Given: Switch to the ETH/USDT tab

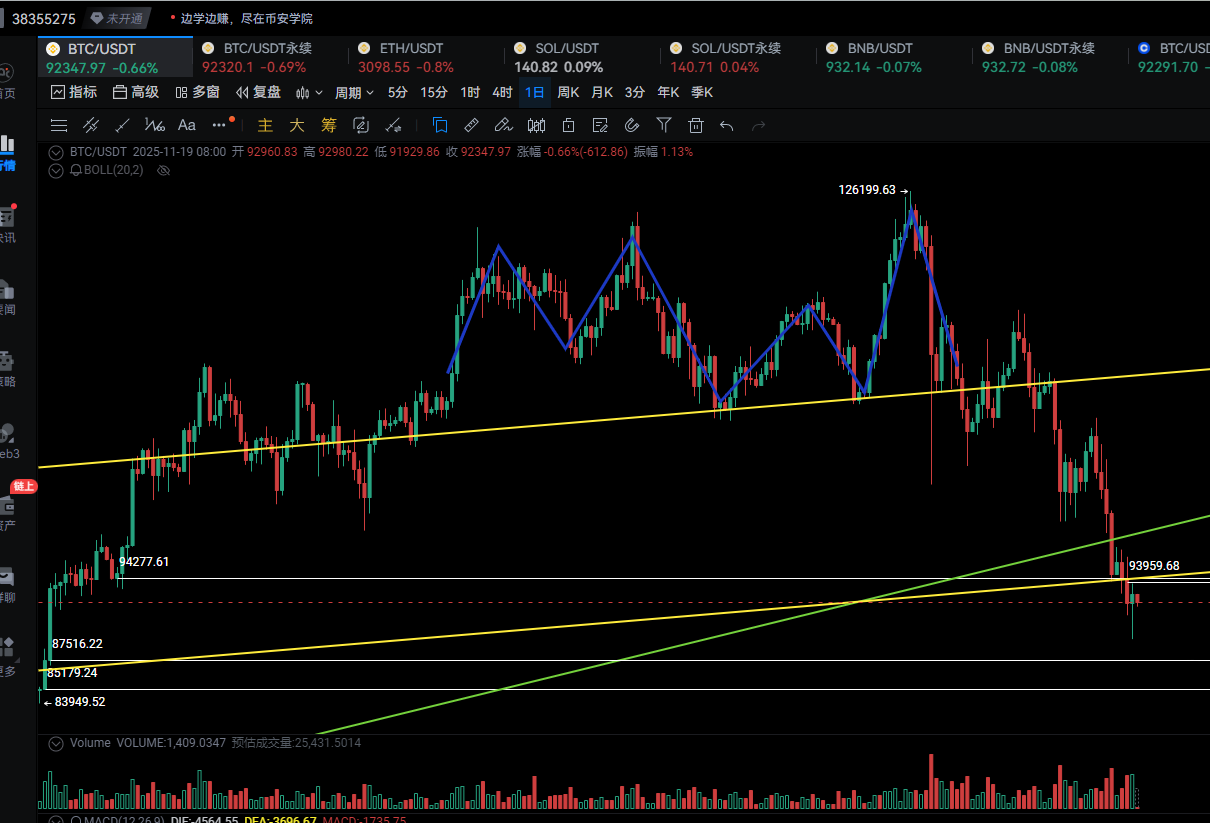Looking at the screenshot, I should (x=410, y=57).
